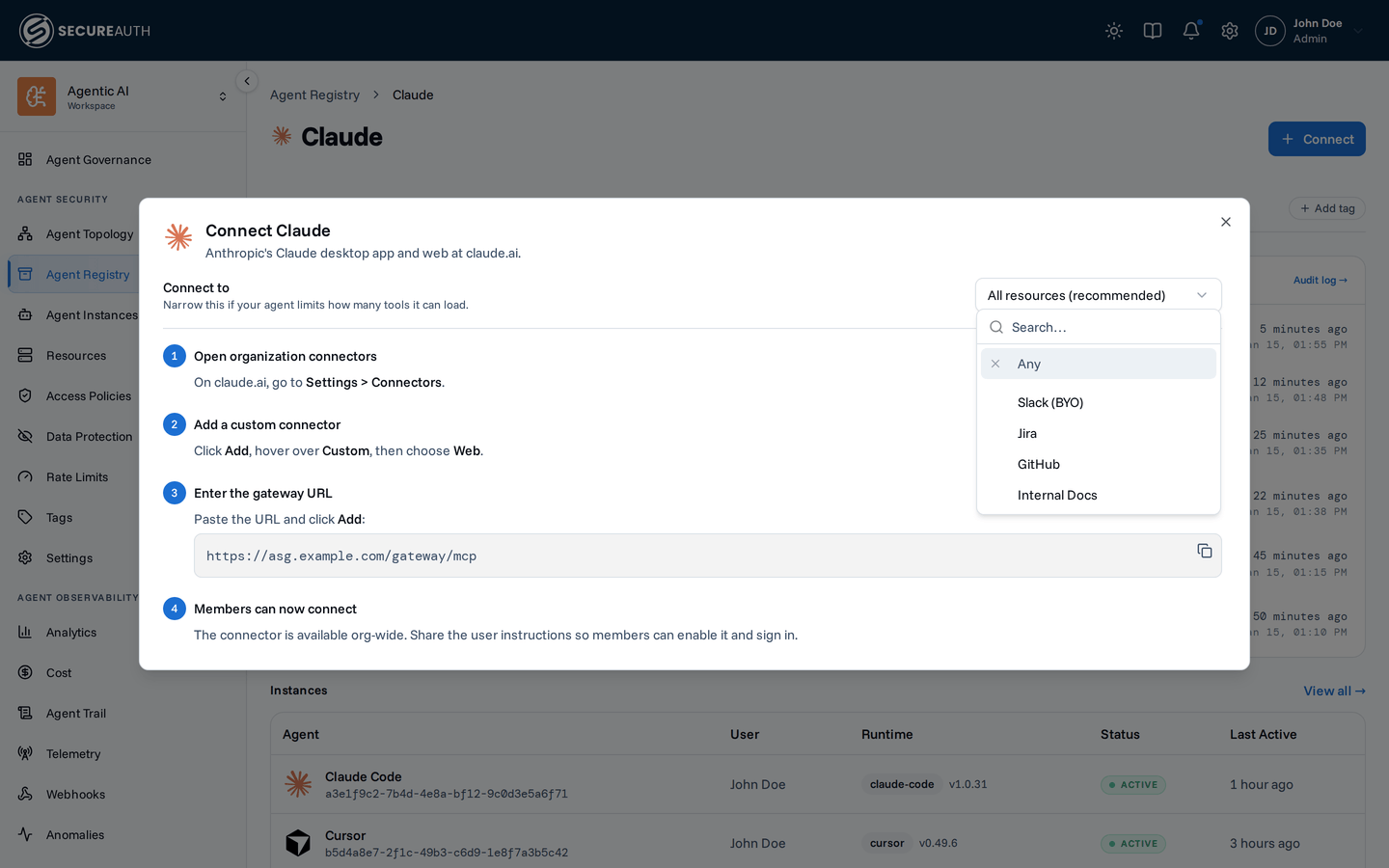The width and height of the screenshot is (1389, 868).
Task: Click the search magnifier icon in dropdown
Action: (996, 327)
